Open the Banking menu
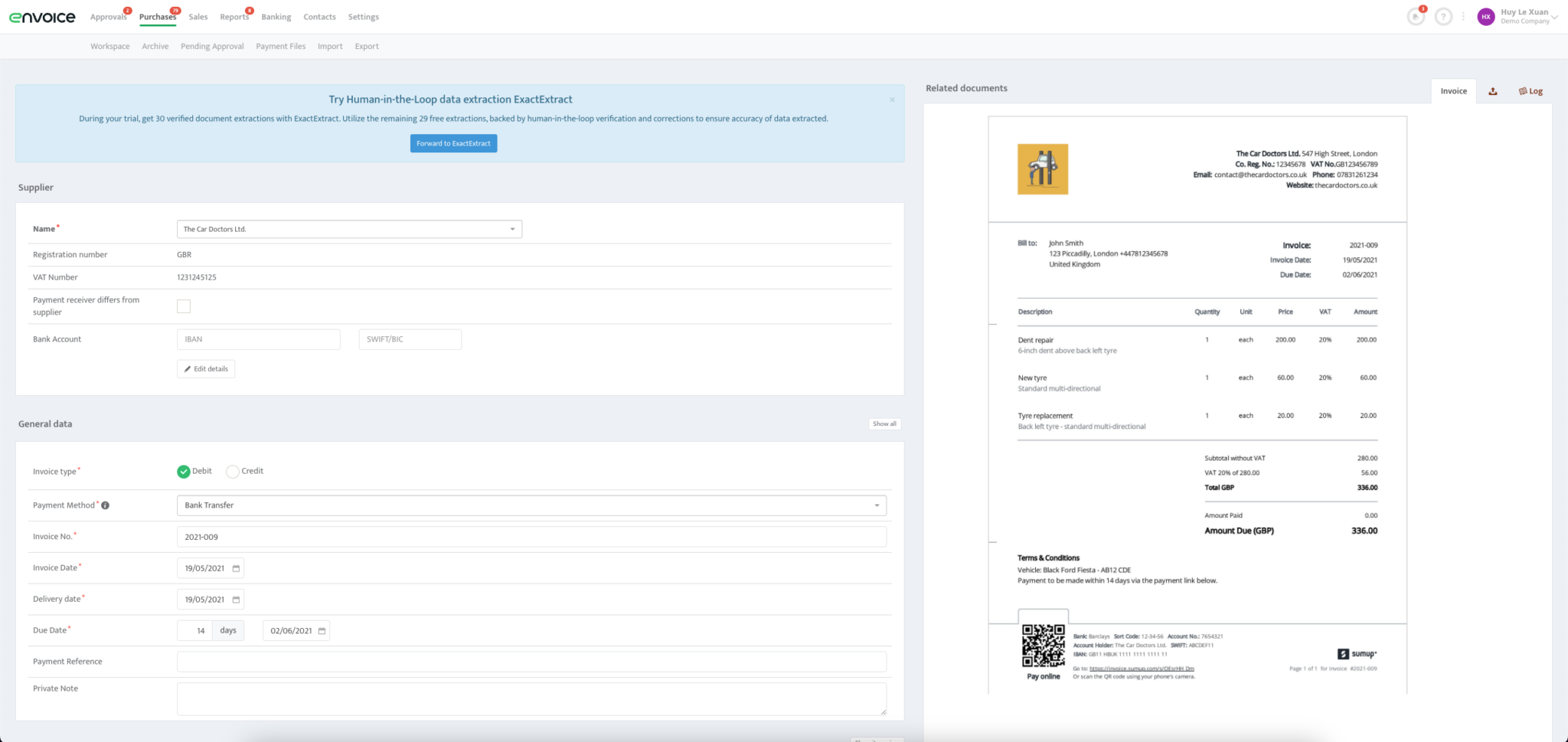Viewport: 1568px width, 742px height. pos(276,16)
